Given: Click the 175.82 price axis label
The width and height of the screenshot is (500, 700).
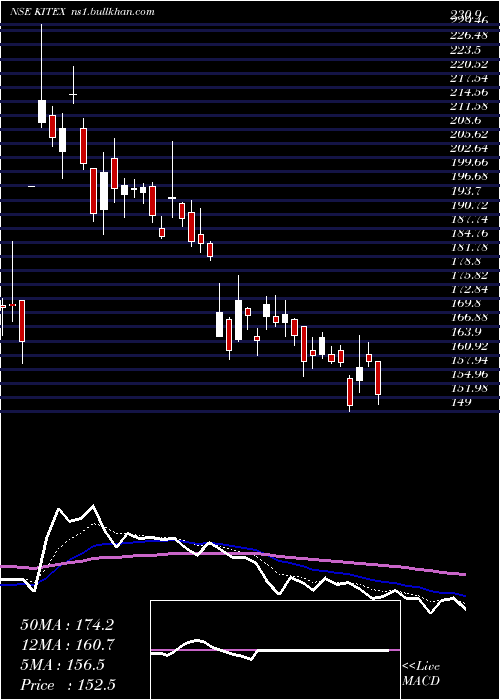Looking at the screenshot, I should (467, 275).
